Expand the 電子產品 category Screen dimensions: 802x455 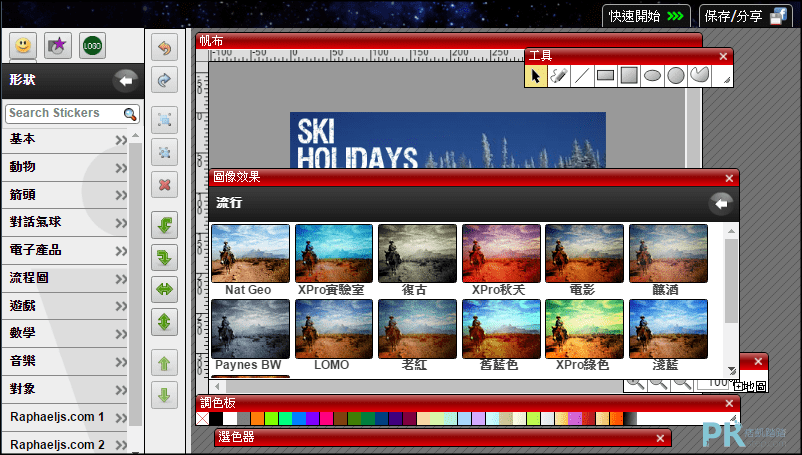tap(65, 250)
